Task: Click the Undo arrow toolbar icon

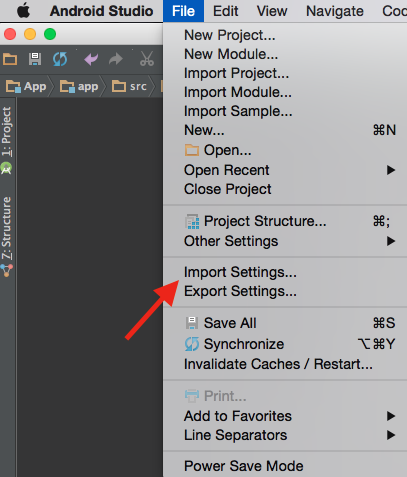Action: (x=91, y=59)
